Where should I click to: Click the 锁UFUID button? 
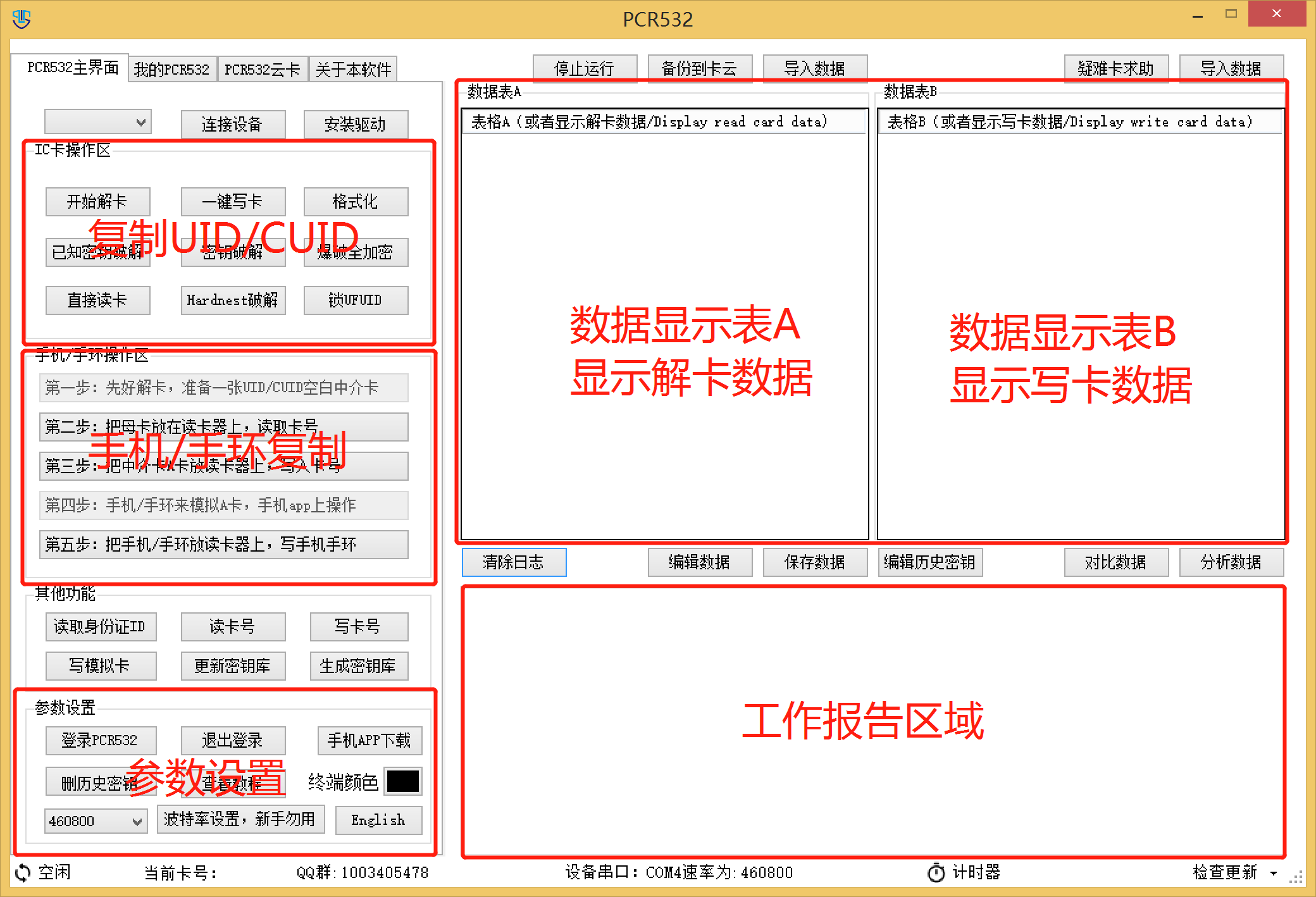tap(356, 300)
